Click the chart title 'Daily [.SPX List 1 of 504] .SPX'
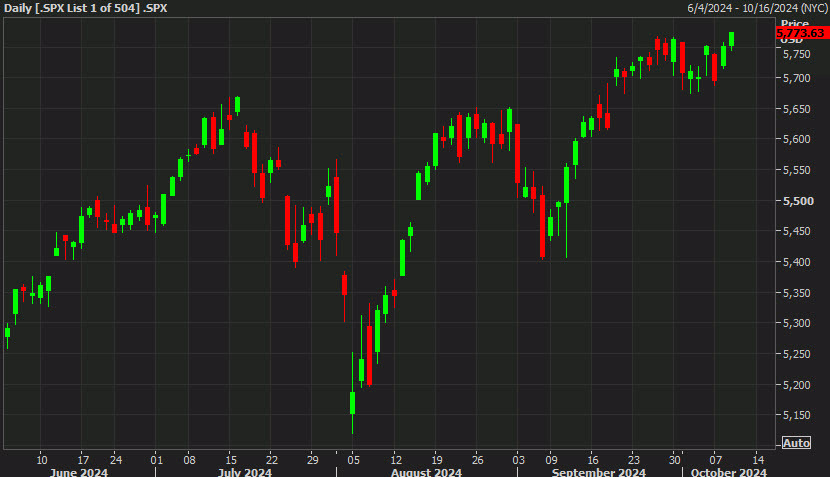The image size is (830, 477). (85, 8)
